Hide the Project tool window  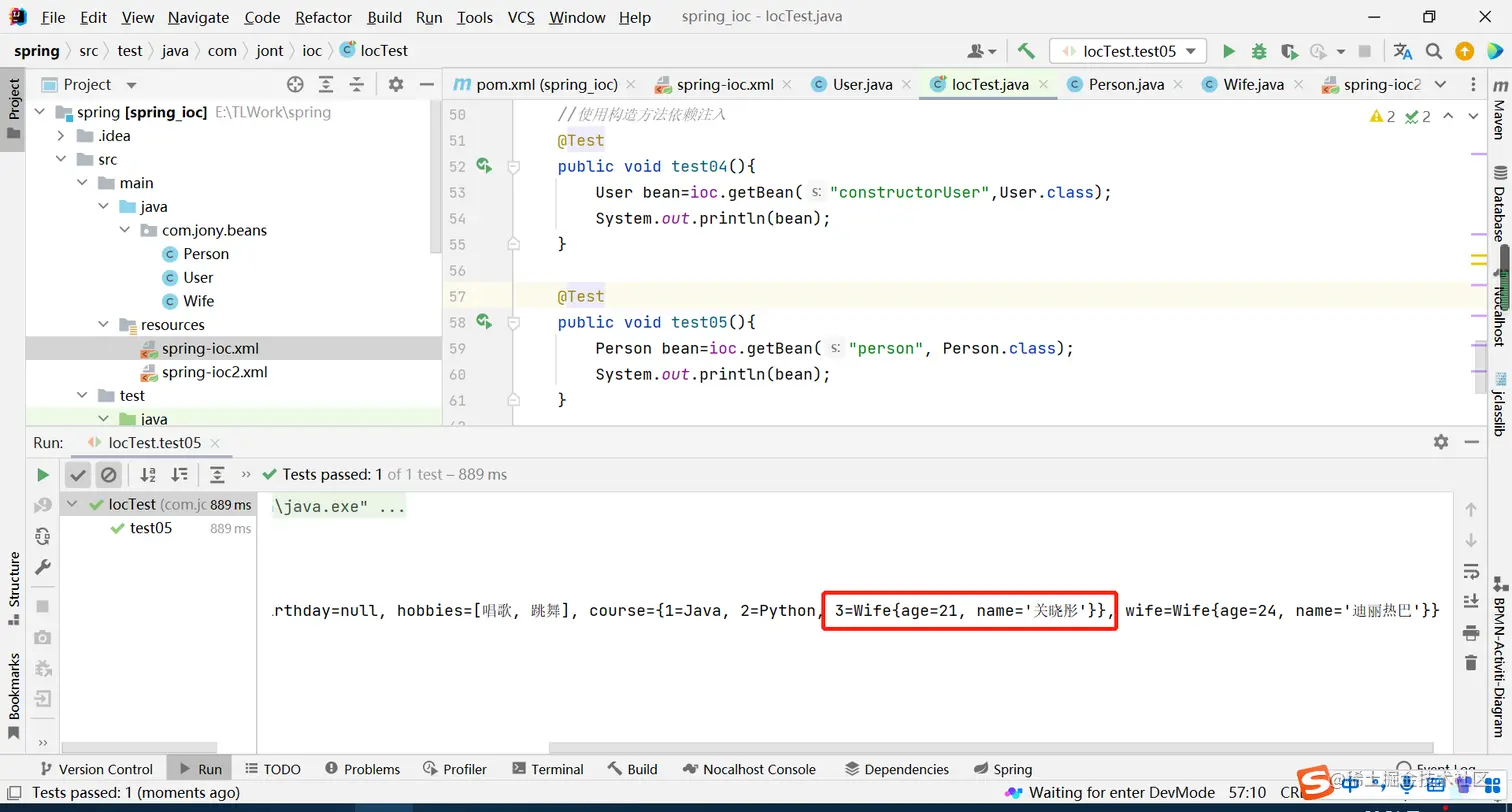pos(427,85)
